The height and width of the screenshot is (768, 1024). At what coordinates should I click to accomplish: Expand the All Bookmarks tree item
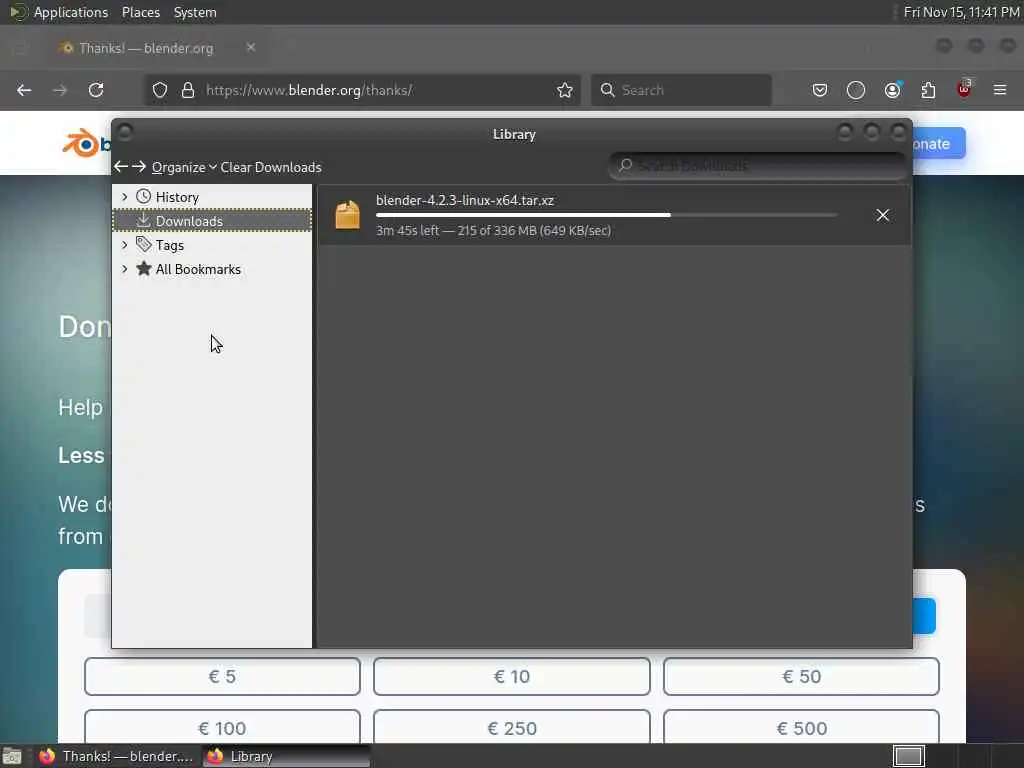coord(125,269)
